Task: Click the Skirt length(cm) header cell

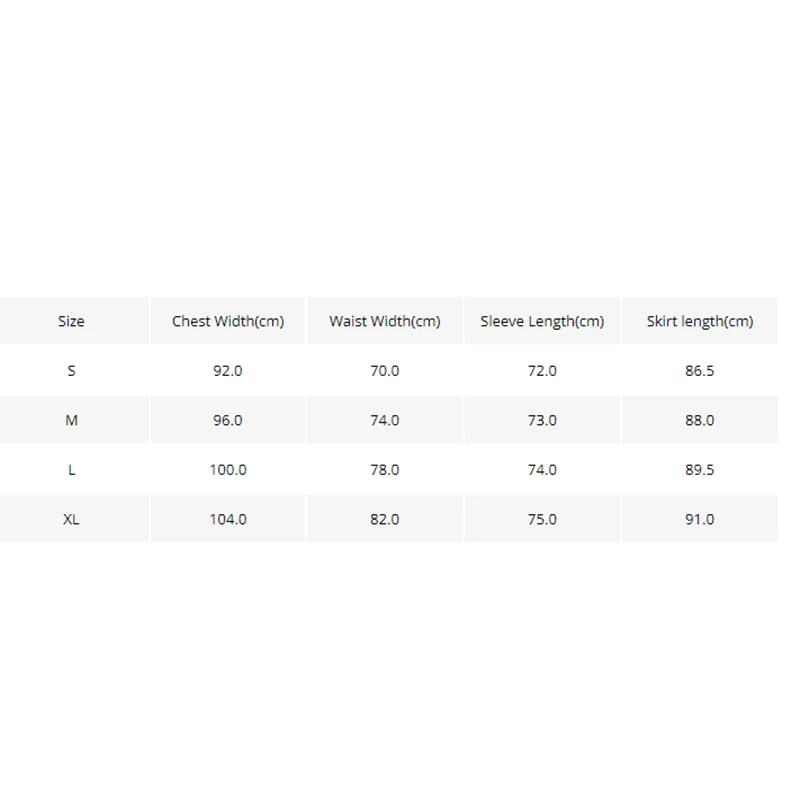Action: [x=700, y=321]
